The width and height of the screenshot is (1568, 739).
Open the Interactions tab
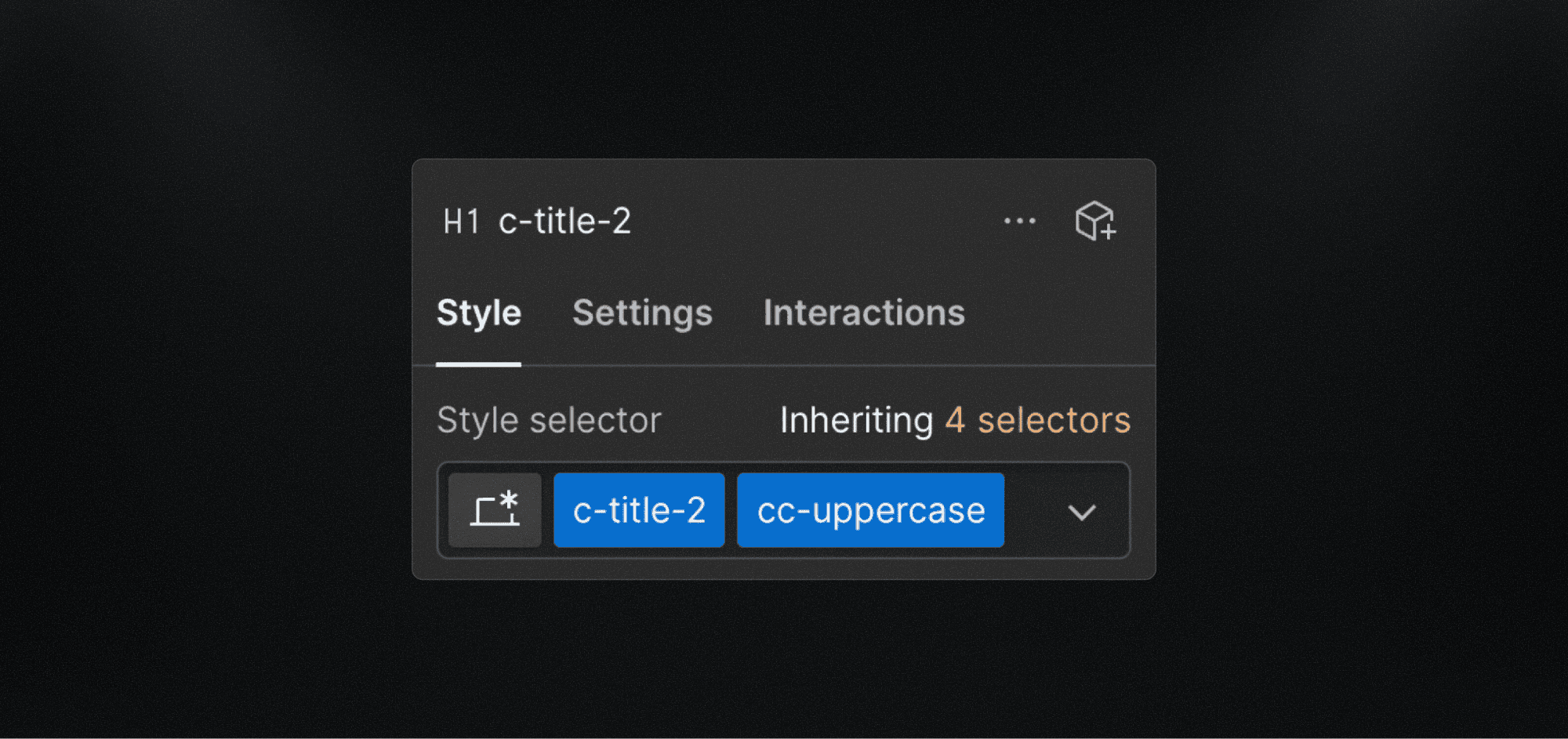(x=863, y=313)
